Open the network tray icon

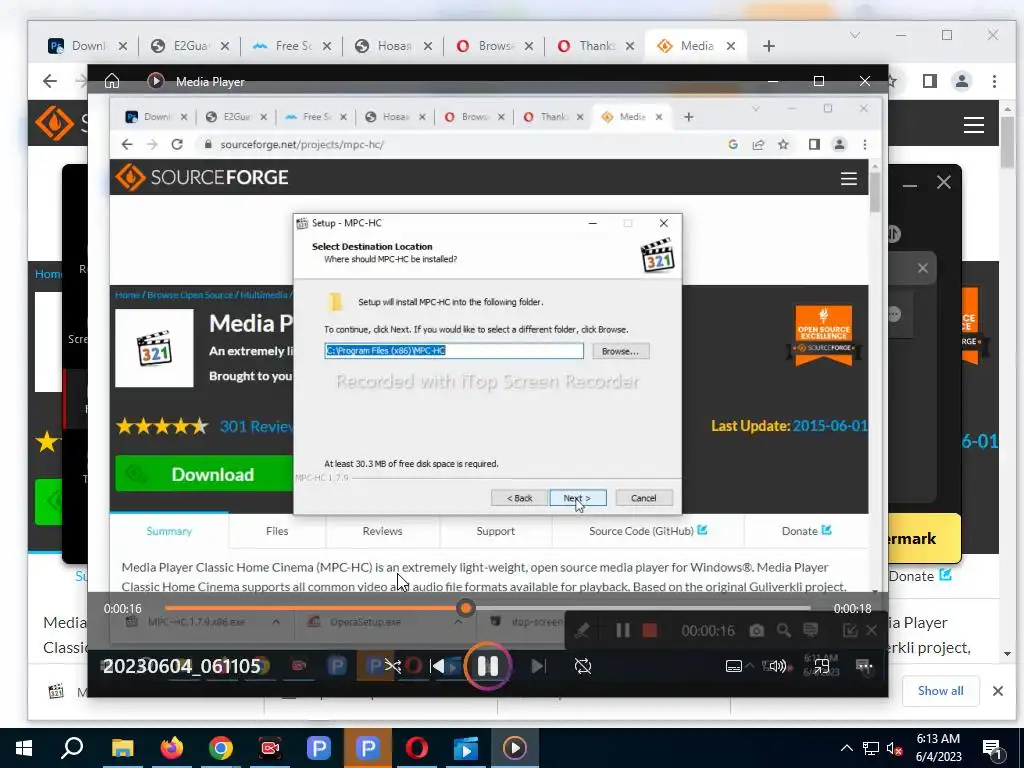871,748
